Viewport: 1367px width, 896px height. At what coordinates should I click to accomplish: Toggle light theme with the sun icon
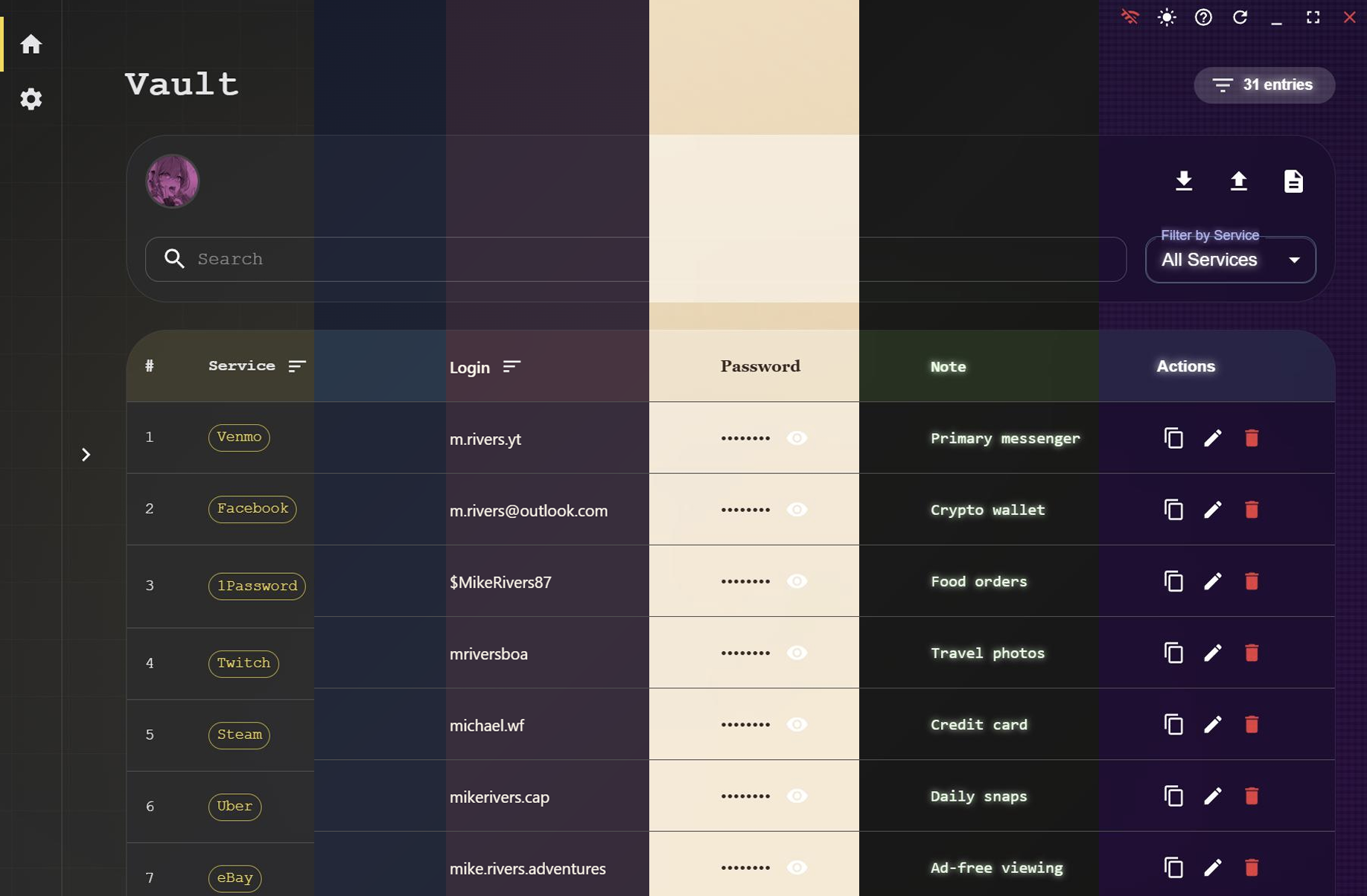[x=1166, y=17]
